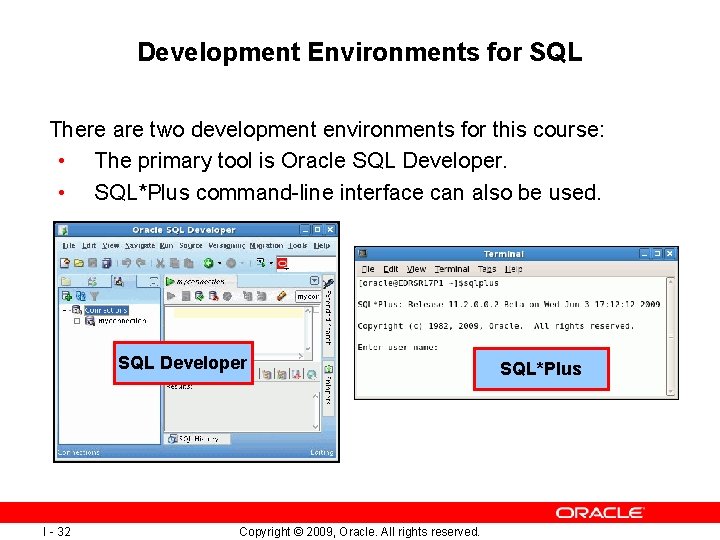Open the Navigate menu in SQL Developer
Screen dimensions: 720x540
click(x=140, y=246)
